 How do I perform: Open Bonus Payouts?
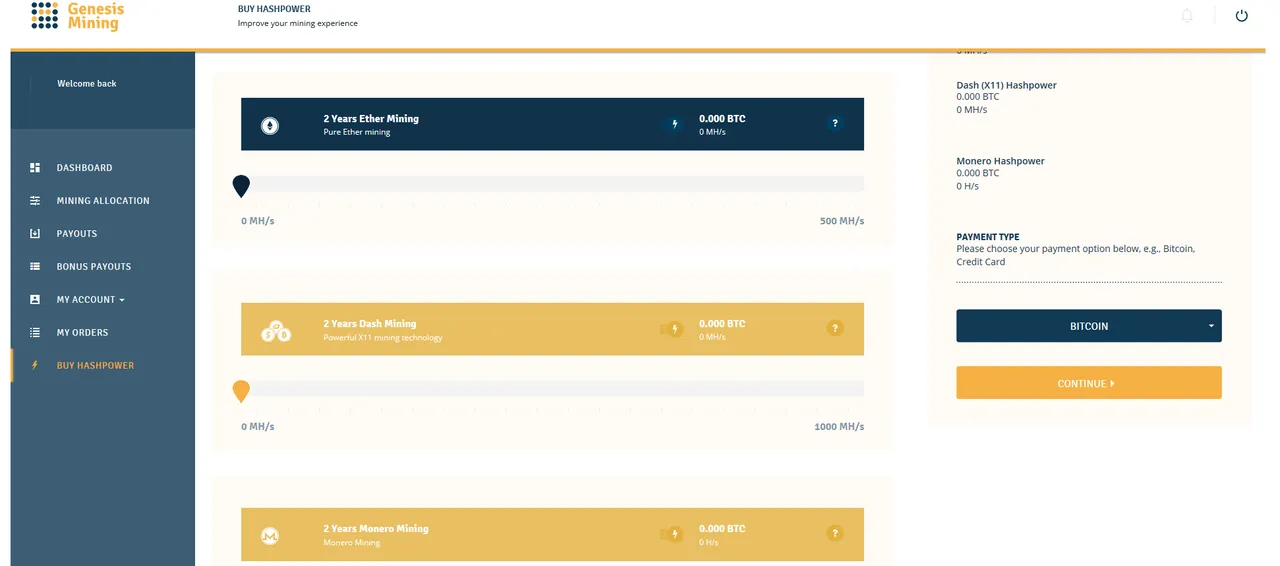94,267
